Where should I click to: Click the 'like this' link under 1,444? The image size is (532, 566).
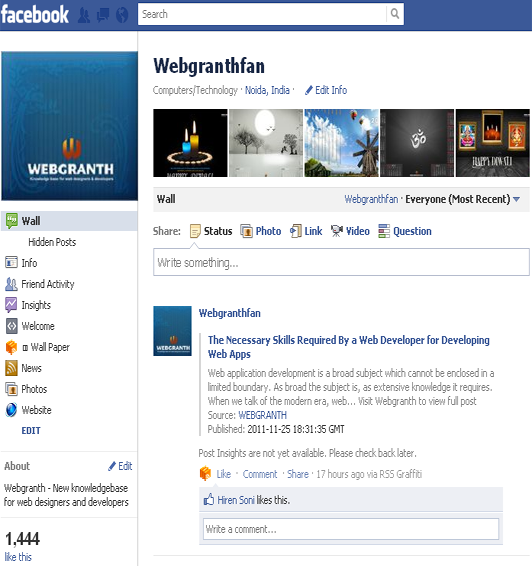[x=18, y=557]
